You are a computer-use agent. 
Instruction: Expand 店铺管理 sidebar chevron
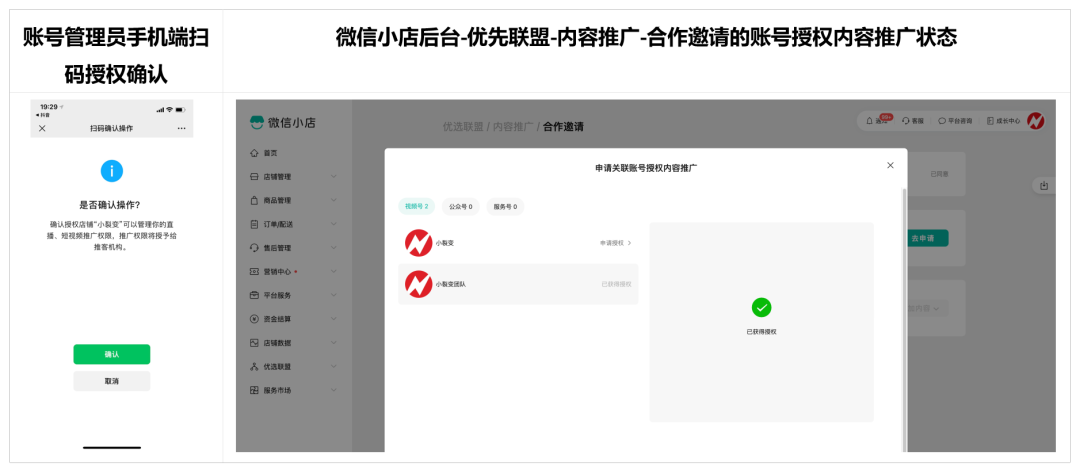pyautogui.click(x=334, y=177)
